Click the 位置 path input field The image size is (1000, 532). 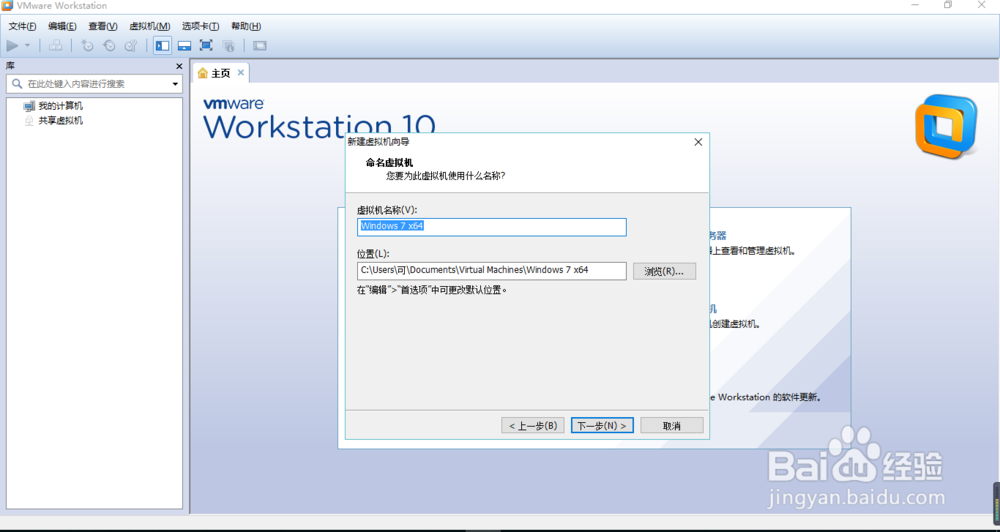click(x=492, y=270)
